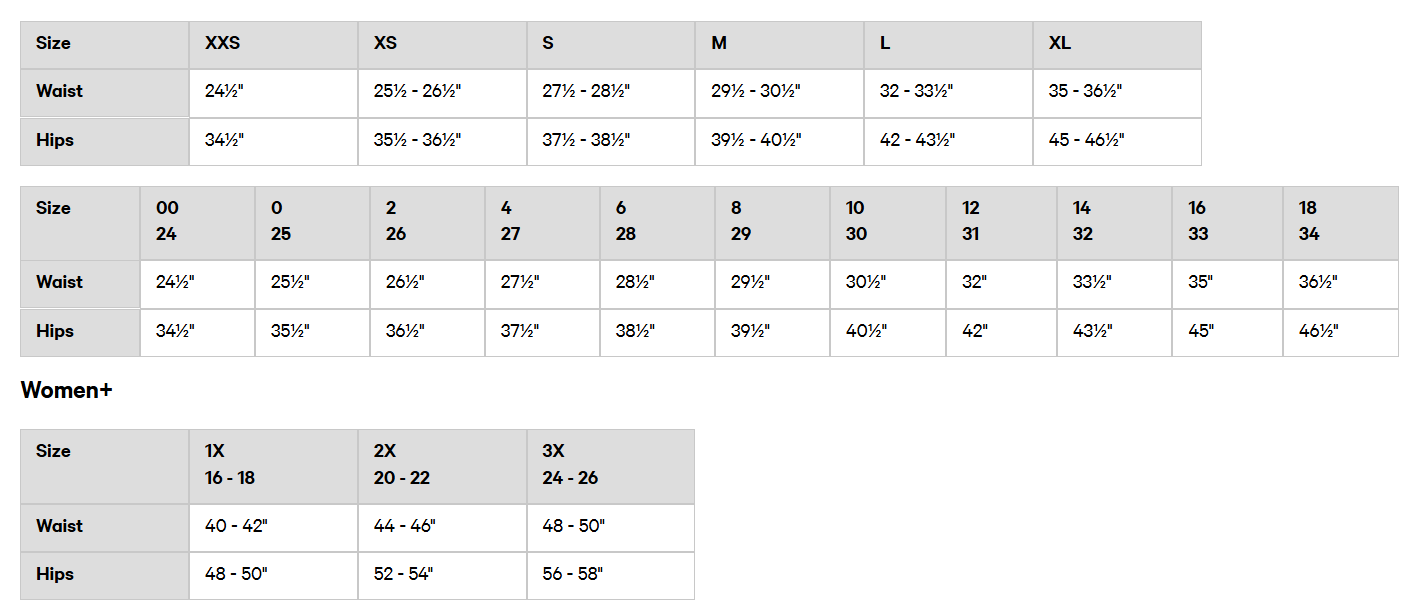Select the 43½" hips cell for size 14

pyautogui.click(x=1114, y=332)
